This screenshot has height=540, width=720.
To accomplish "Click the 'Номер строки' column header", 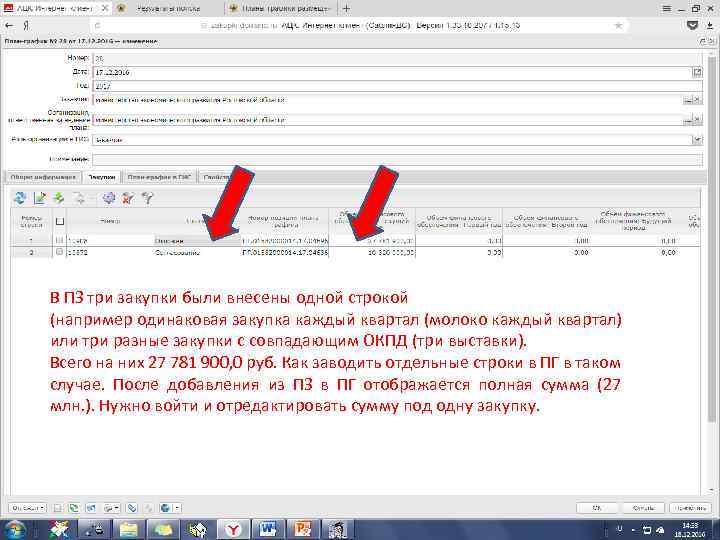I will pos(31,221).
